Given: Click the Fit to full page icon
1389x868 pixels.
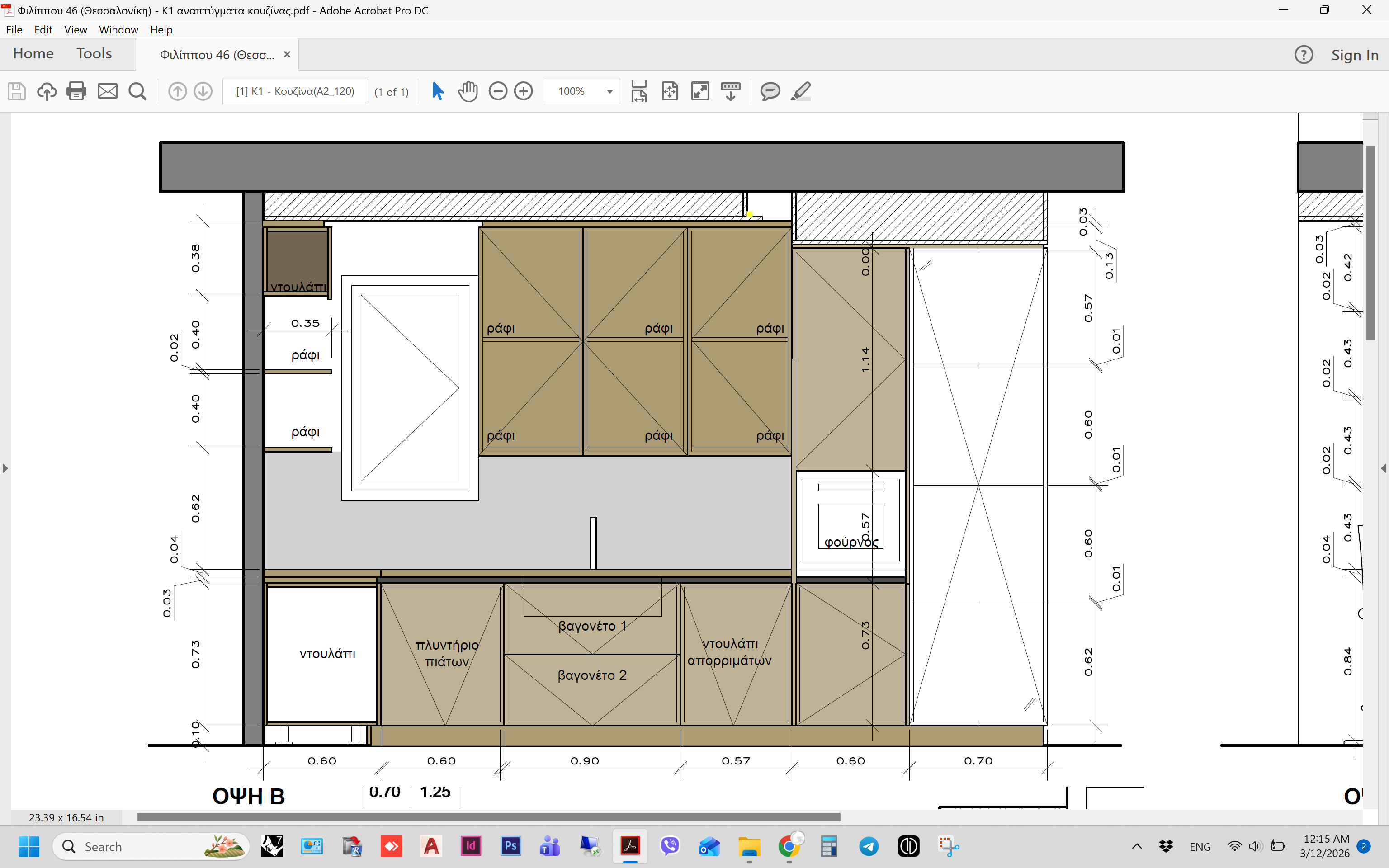Looking at the screenshot, I should click(670, 91).
